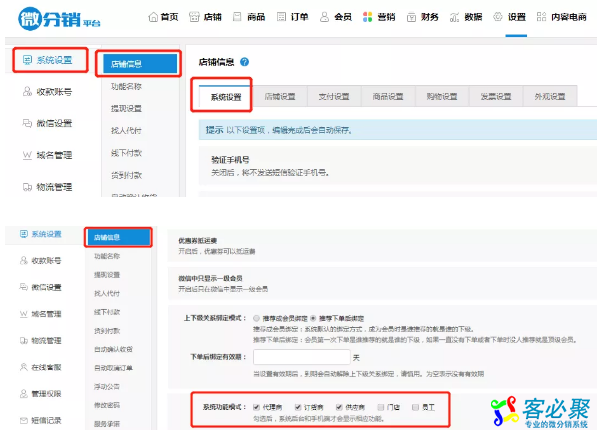The image size is (603, 433).
Task: Open 短信记录 envelope icon
Action: click(24, 420)
